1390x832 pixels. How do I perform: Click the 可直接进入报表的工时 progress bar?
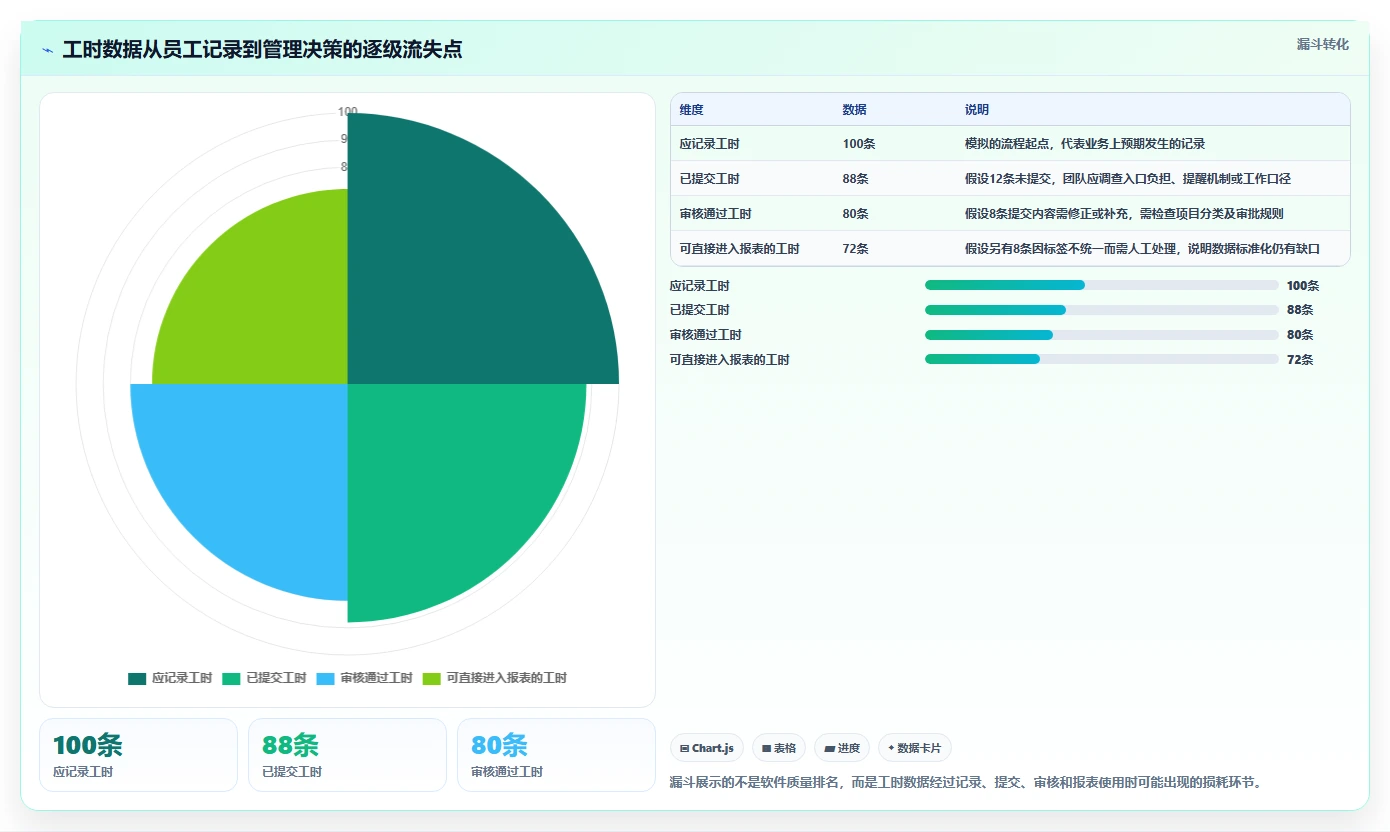(x=1101, y=359)
